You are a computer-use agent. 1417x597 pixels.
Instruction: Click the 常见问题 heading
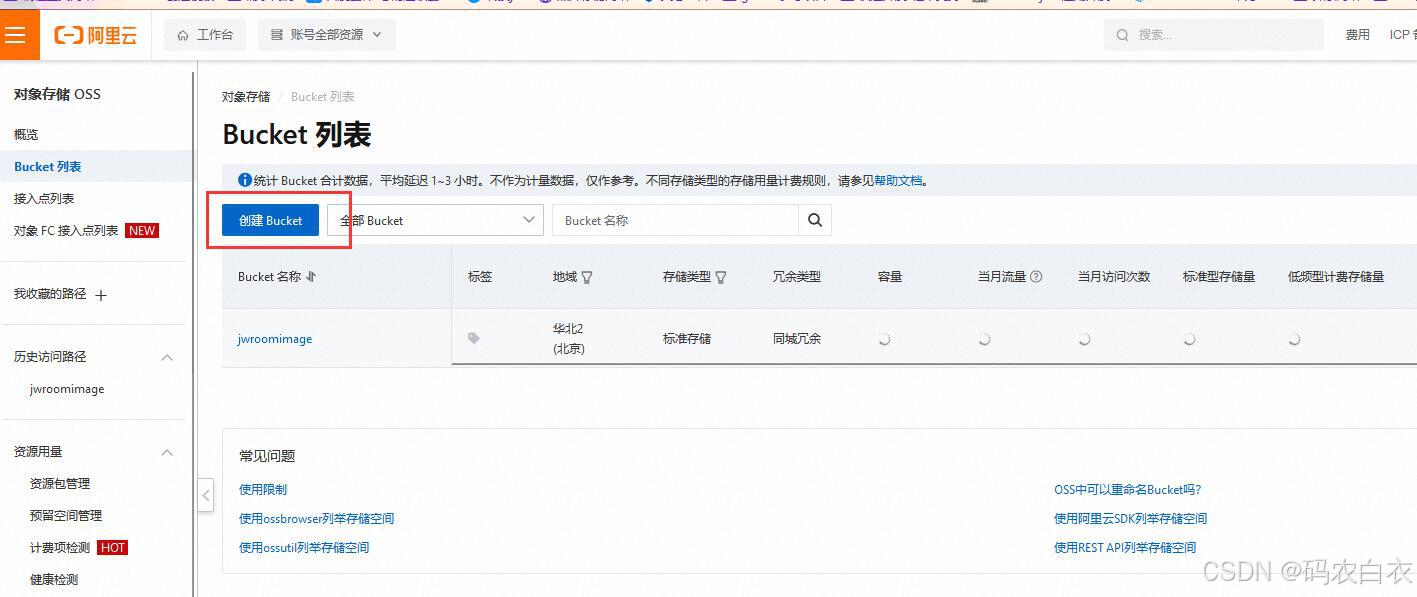(x=267, y=456)
